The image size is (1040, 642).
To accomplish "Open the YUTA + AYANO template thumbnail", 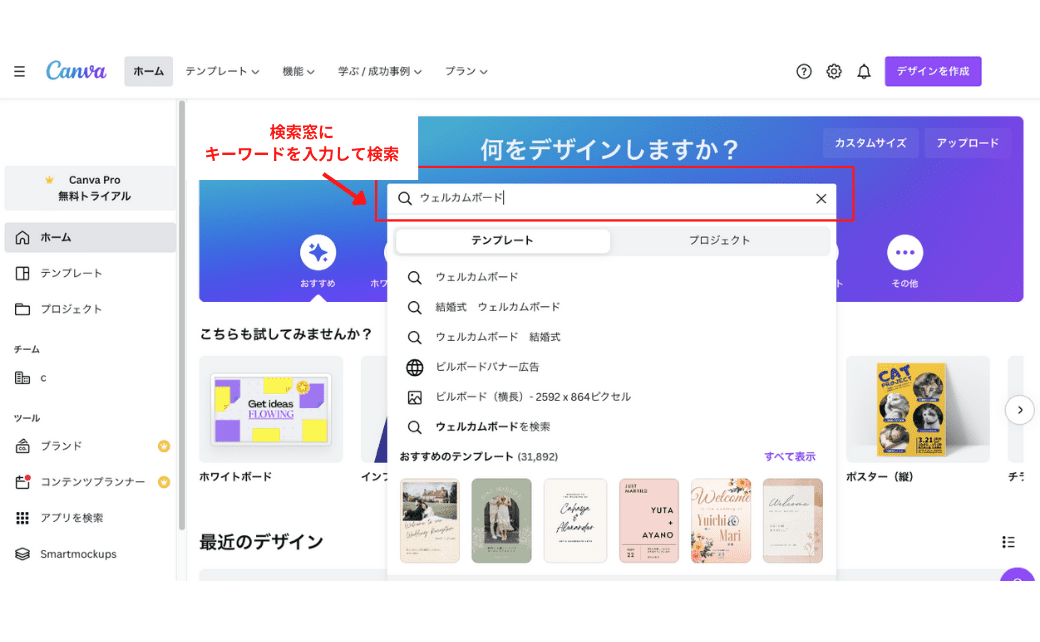I will 648,520.
